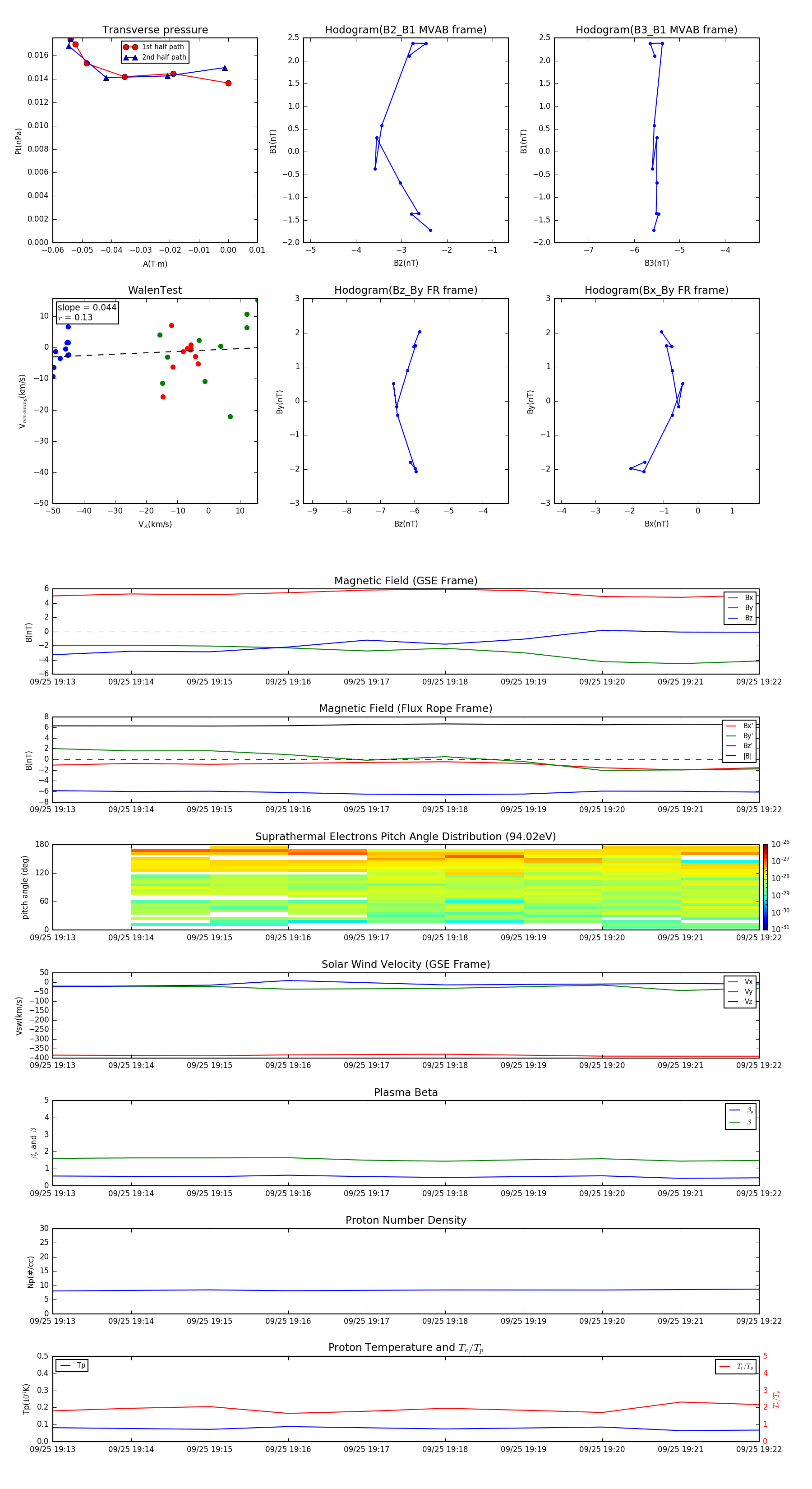Click the "Hodogram(B3_B1 MVAB frame)" title

click(656, 29)
